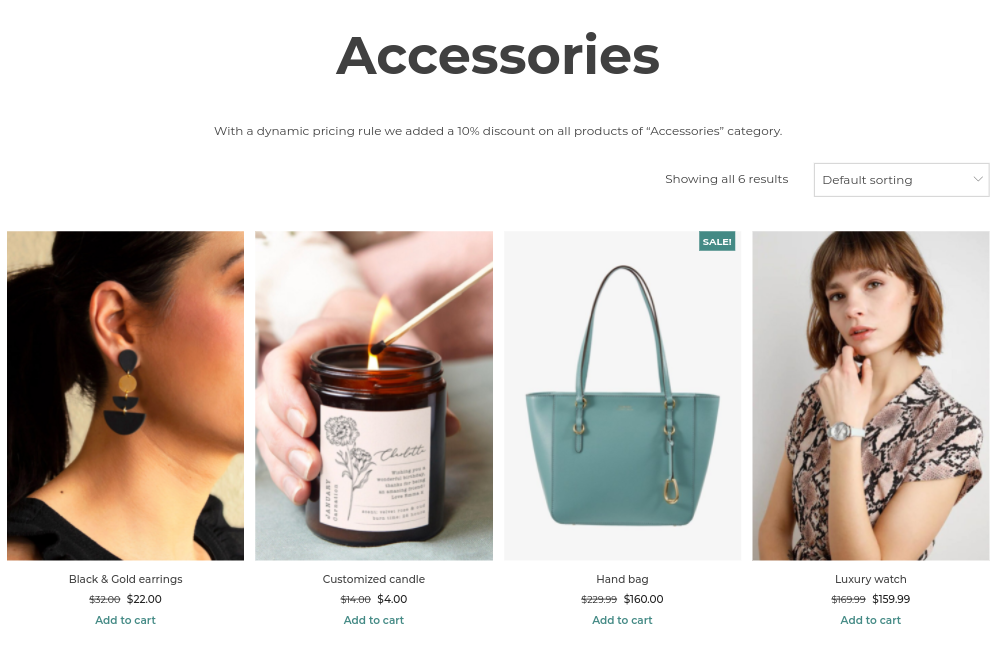Click the Customized candle title link

[374, 579]
